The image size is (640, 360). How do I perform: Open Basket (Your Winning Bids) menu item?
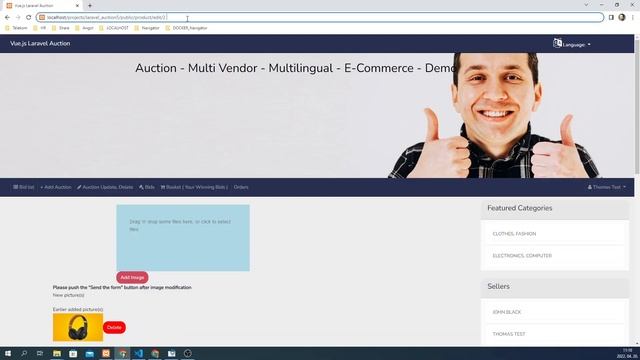pyautogui.click(x=194, y=187)
